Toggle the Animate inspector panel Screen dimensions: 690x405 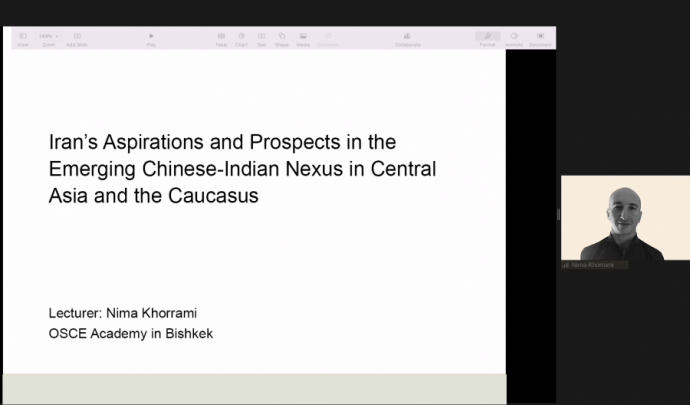point(514,38)
